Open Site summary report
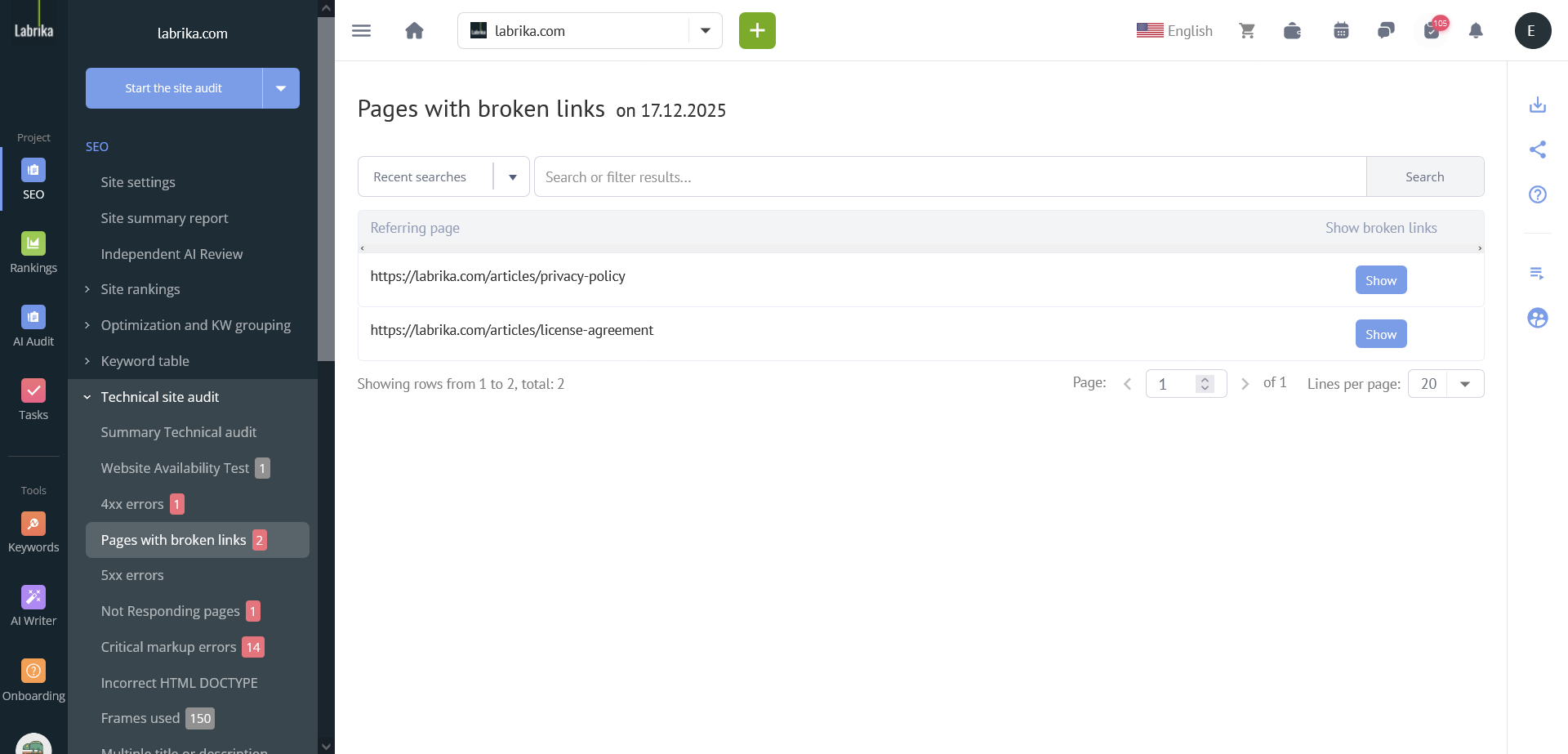The height and width of the screenshot is (754, 1568). (x=164, y=218)
